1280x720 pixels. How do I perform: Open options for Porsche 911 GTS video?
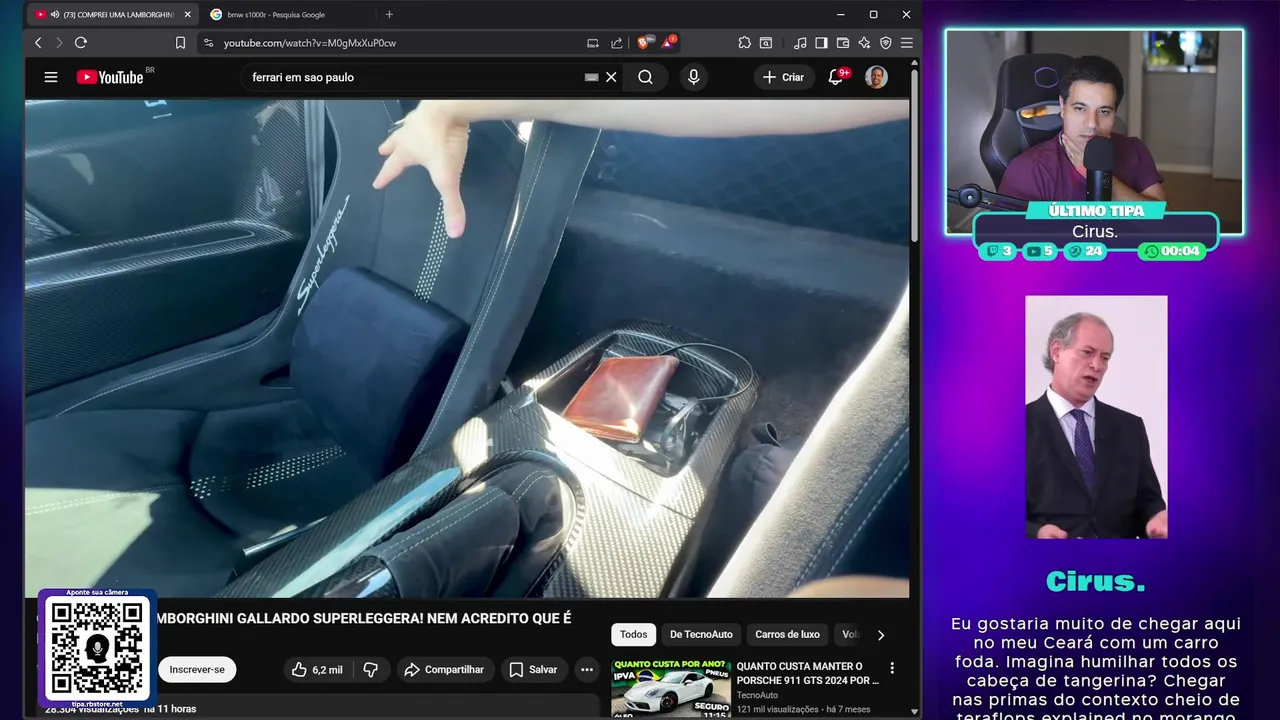click(x=892, y=668)
